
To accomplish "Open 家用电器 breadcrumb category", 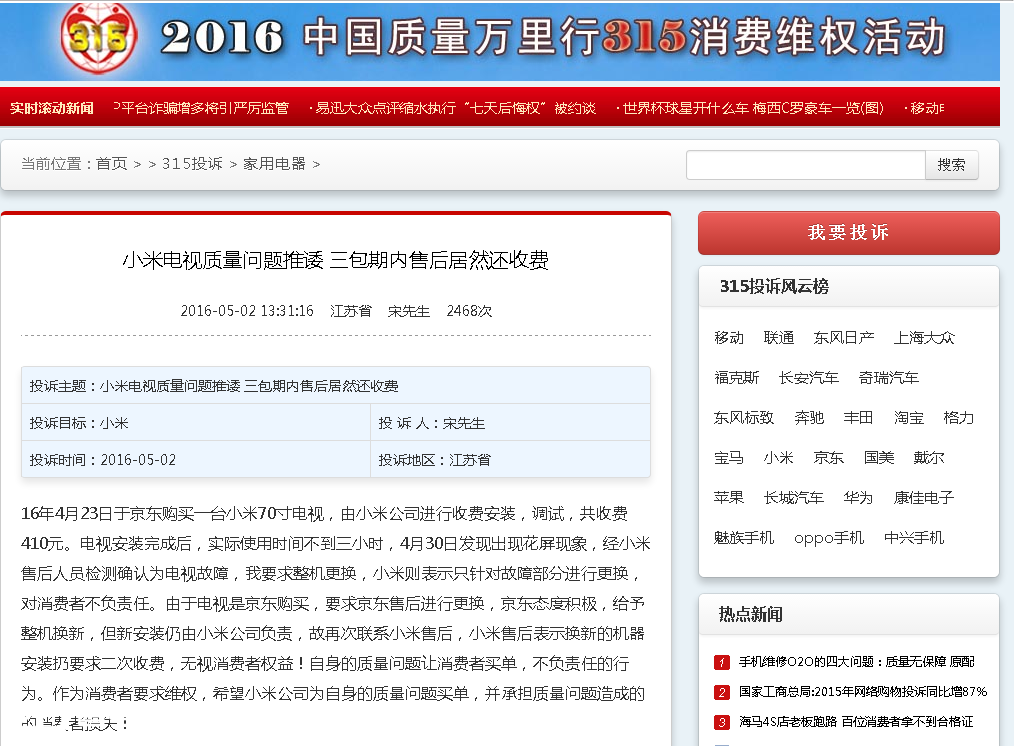I will [x=274, y=164].
